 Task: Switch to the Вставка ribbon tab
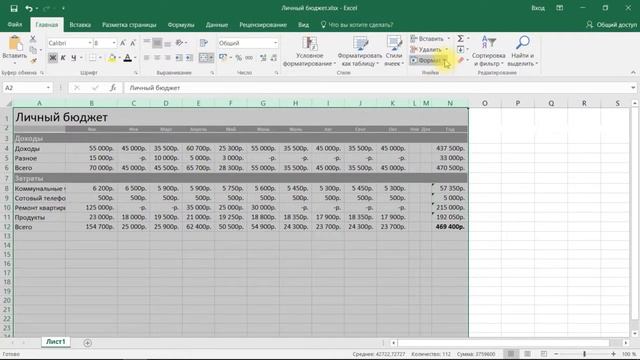[80, 25]
